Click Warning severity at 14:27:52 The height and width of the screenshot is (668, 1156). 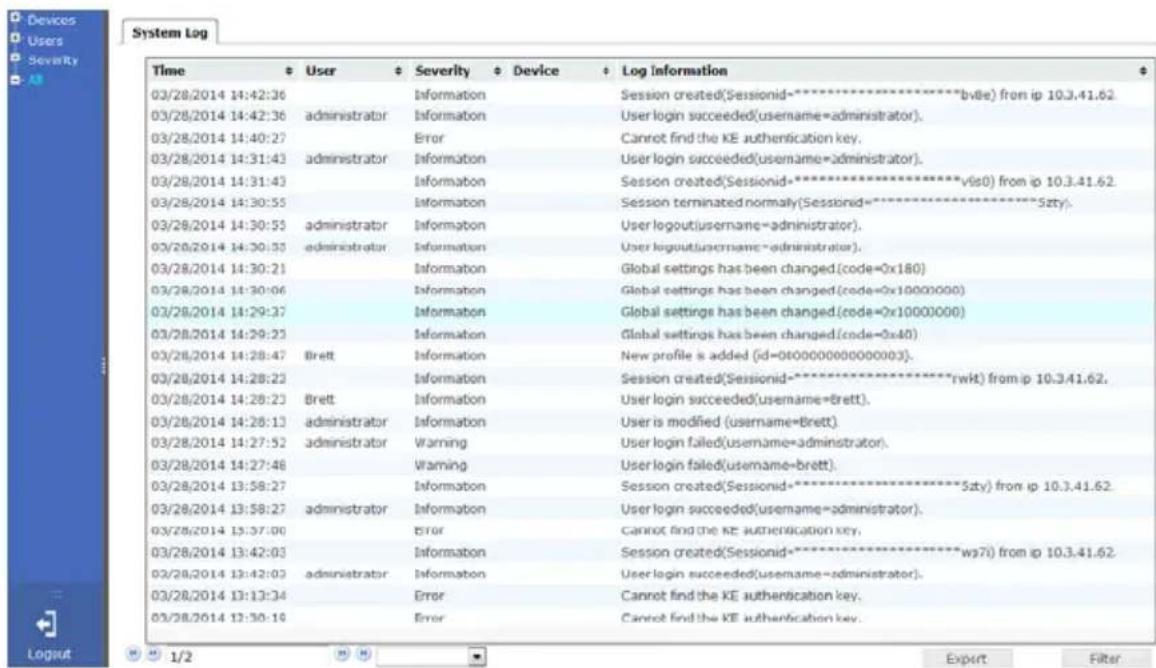coord(440,442)
